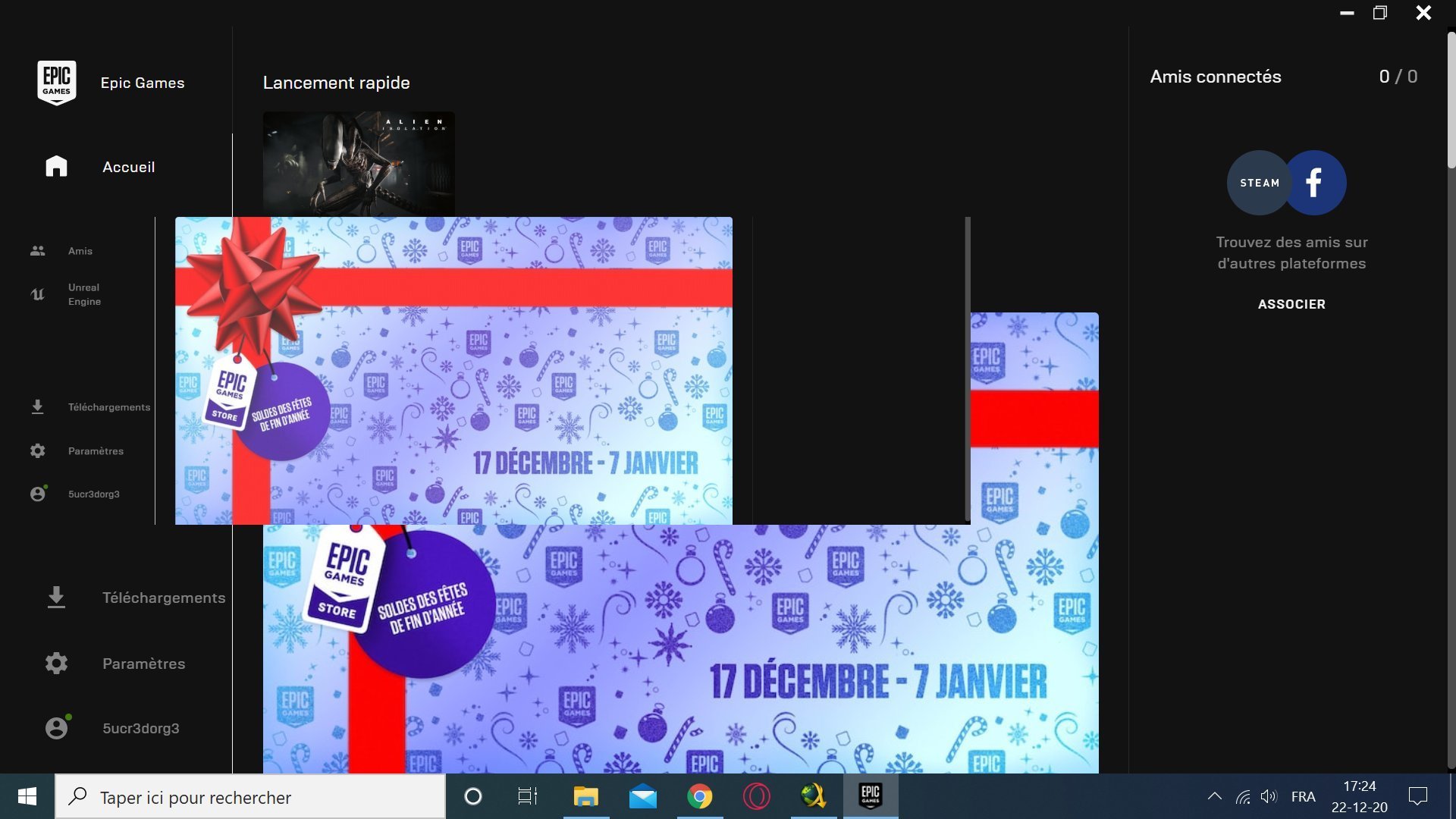The height and width of the screenshot is (819, 1456).
Task: Click profile avatar icon in overlaid mini sidebar
Action: (38, 494)
